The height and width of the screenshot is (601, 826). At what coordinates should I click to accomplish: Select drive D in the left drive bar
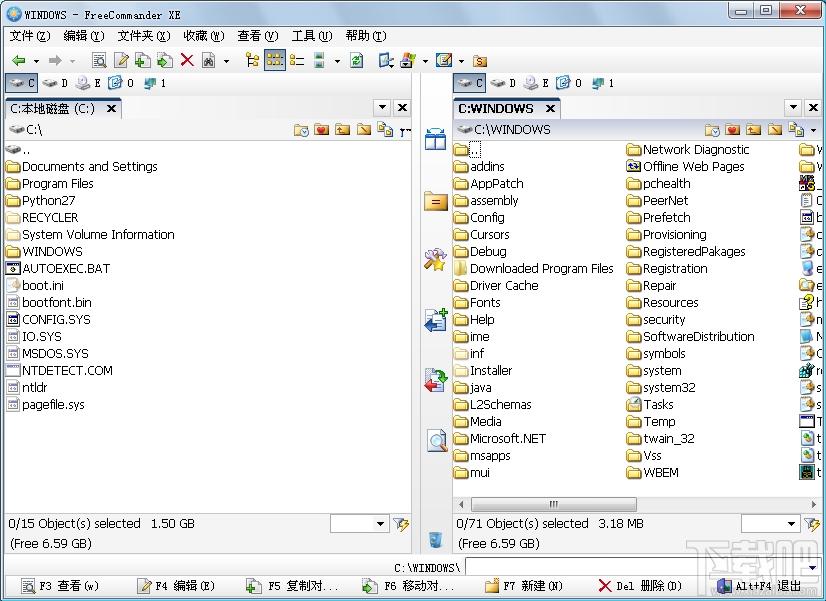[55, 83]
